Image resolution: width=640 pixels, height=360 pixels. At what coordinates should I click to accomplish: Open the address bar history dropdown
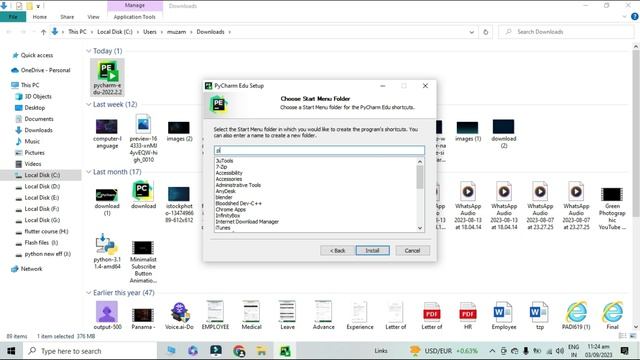(x=471, y=32)
